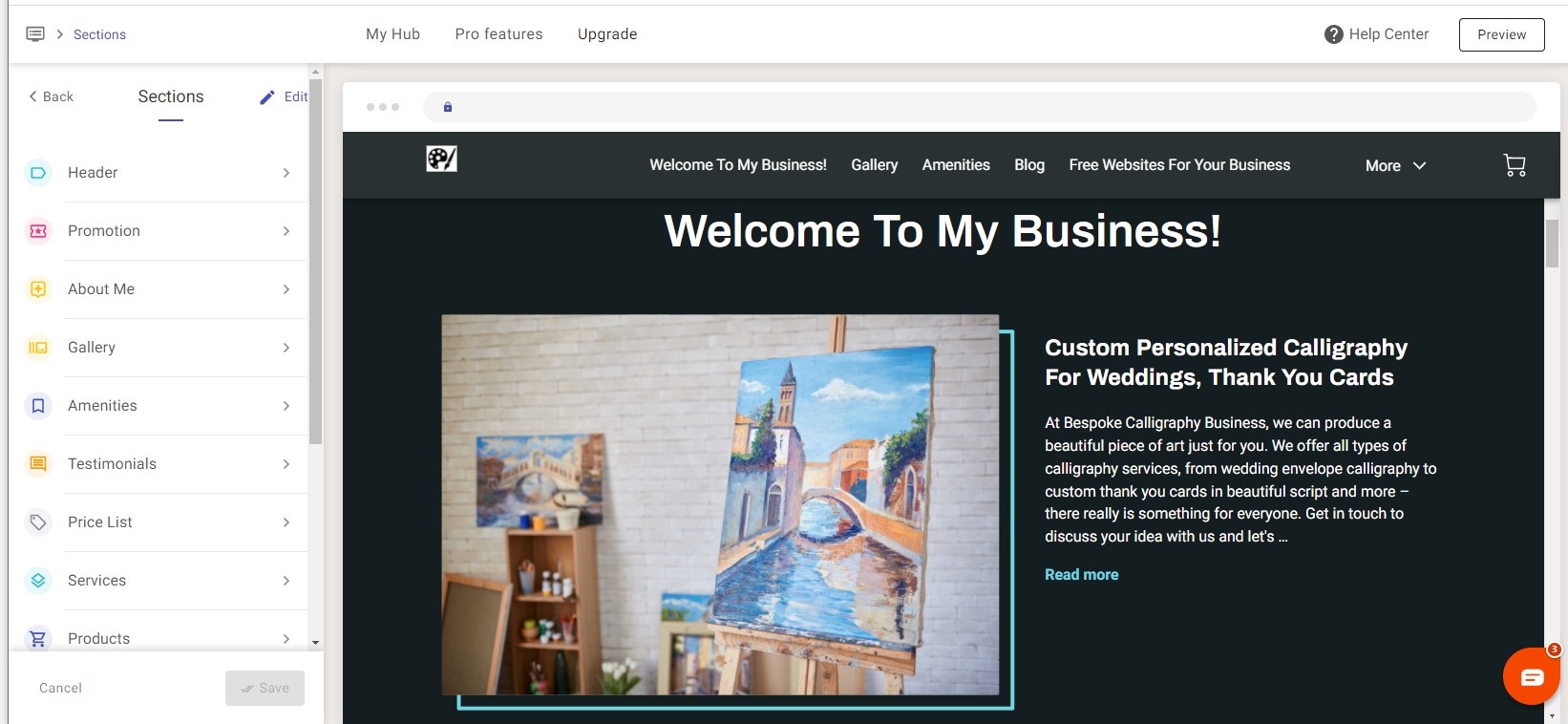The image size is (1568, 724).
Task: Go to Pro features menu
Action: [x=498, y=34]
